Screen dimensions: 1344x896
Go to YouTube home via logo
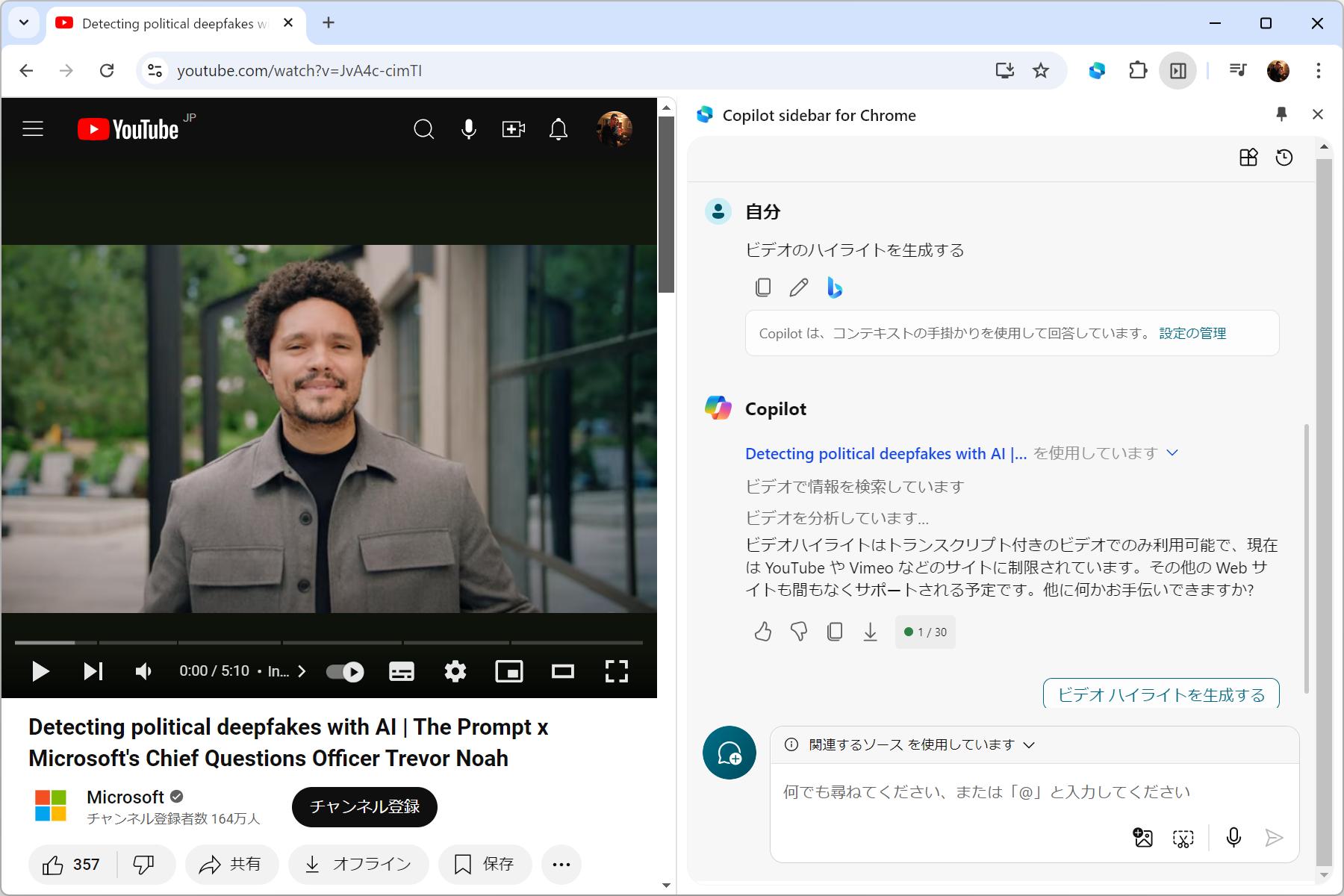click(x=128, y=129)
